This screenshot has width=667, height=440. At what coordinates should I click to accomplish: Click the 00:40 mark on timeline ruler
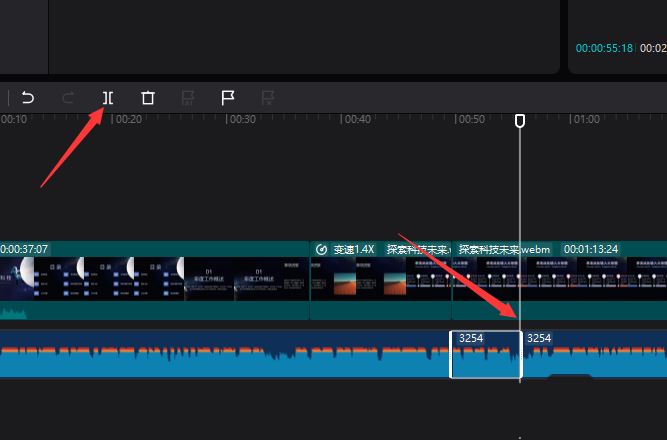pos(357,119)
